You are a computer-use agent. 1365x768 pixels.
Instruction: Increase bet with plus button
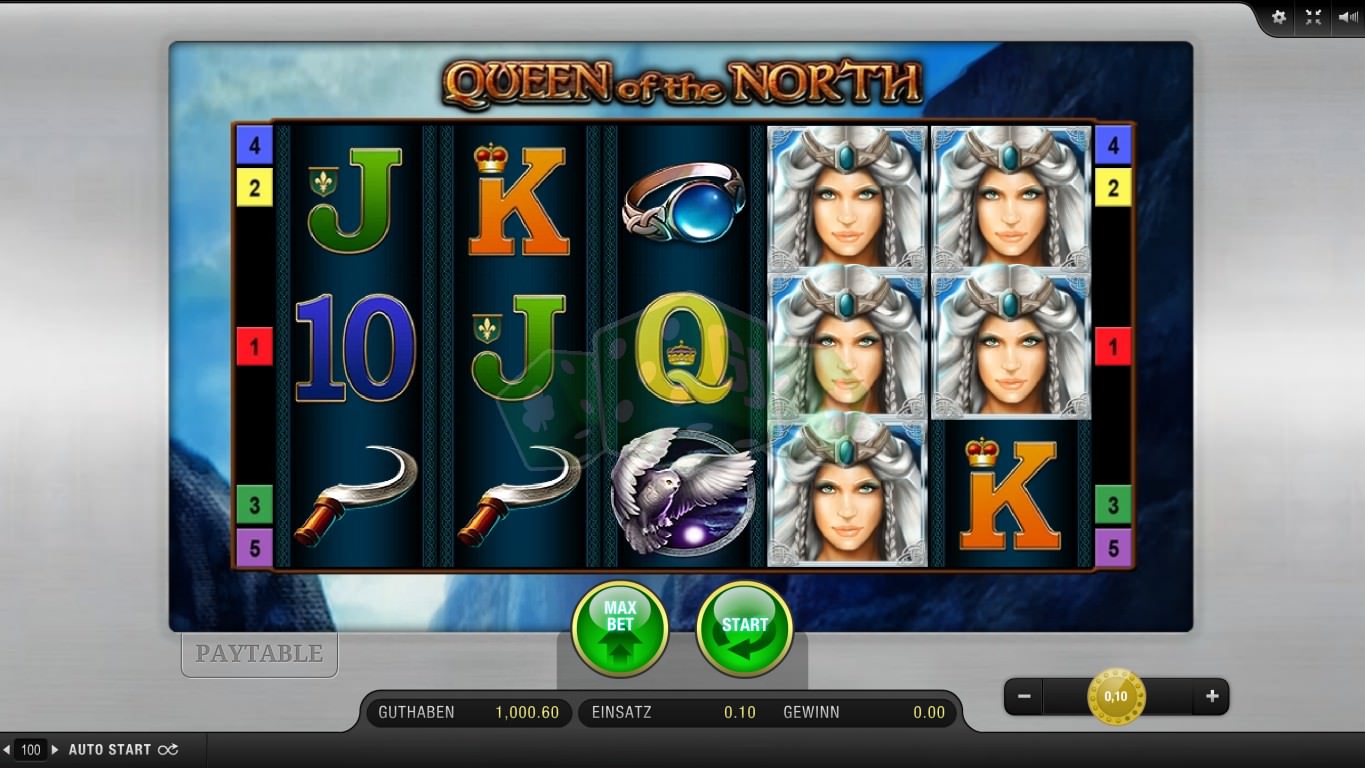click(x=1212, y=696)
